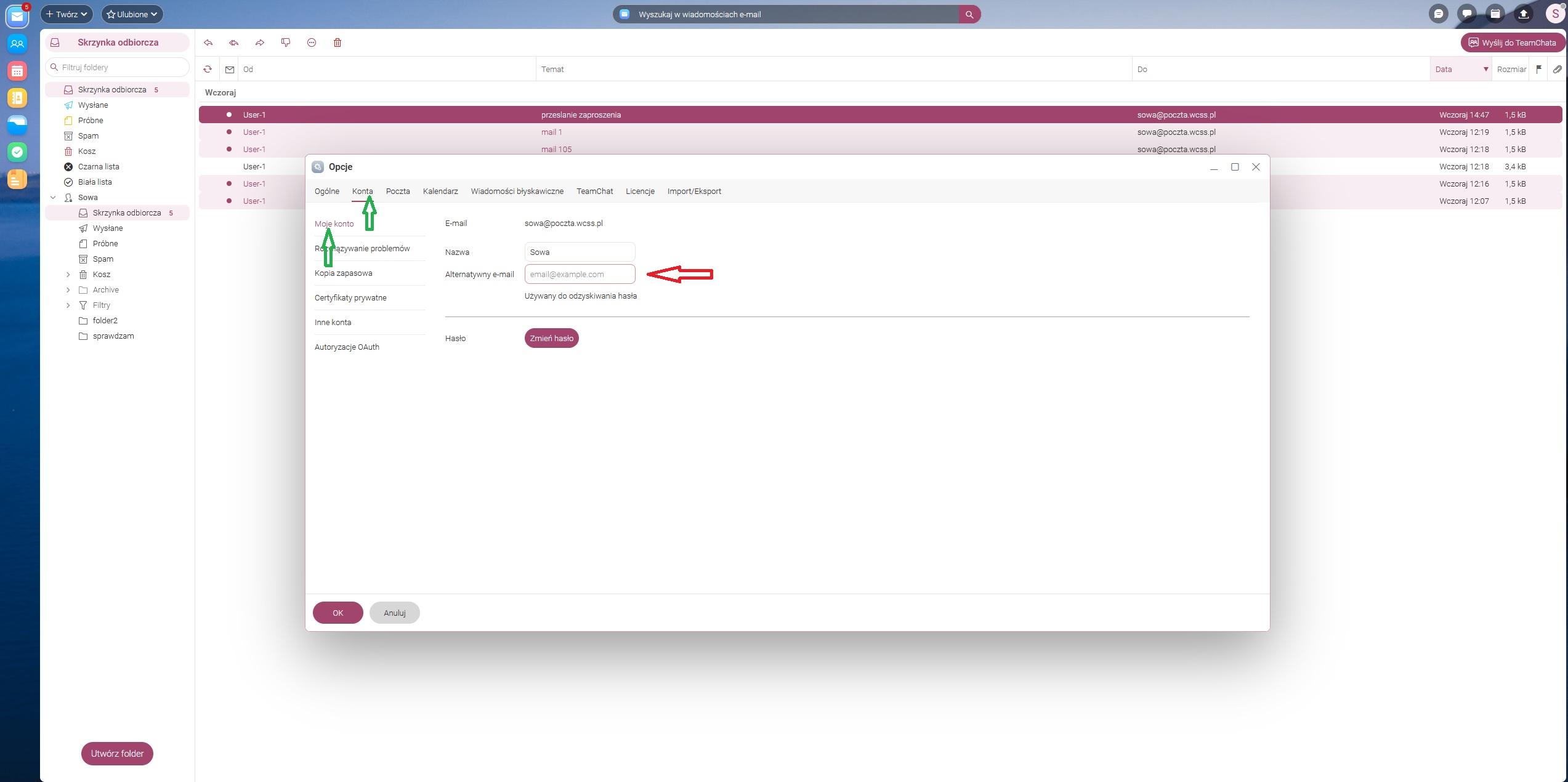Viewport: 1568px width, 782px height.
Task: Mark message as spam with thumbs-down icon
Action: click(x=286, y=42)
